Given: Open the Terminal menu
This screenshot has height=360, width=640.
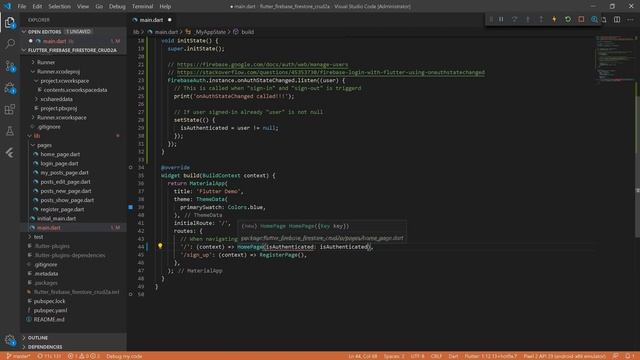Looking at the screenshot, I should [x=142, y=6].
